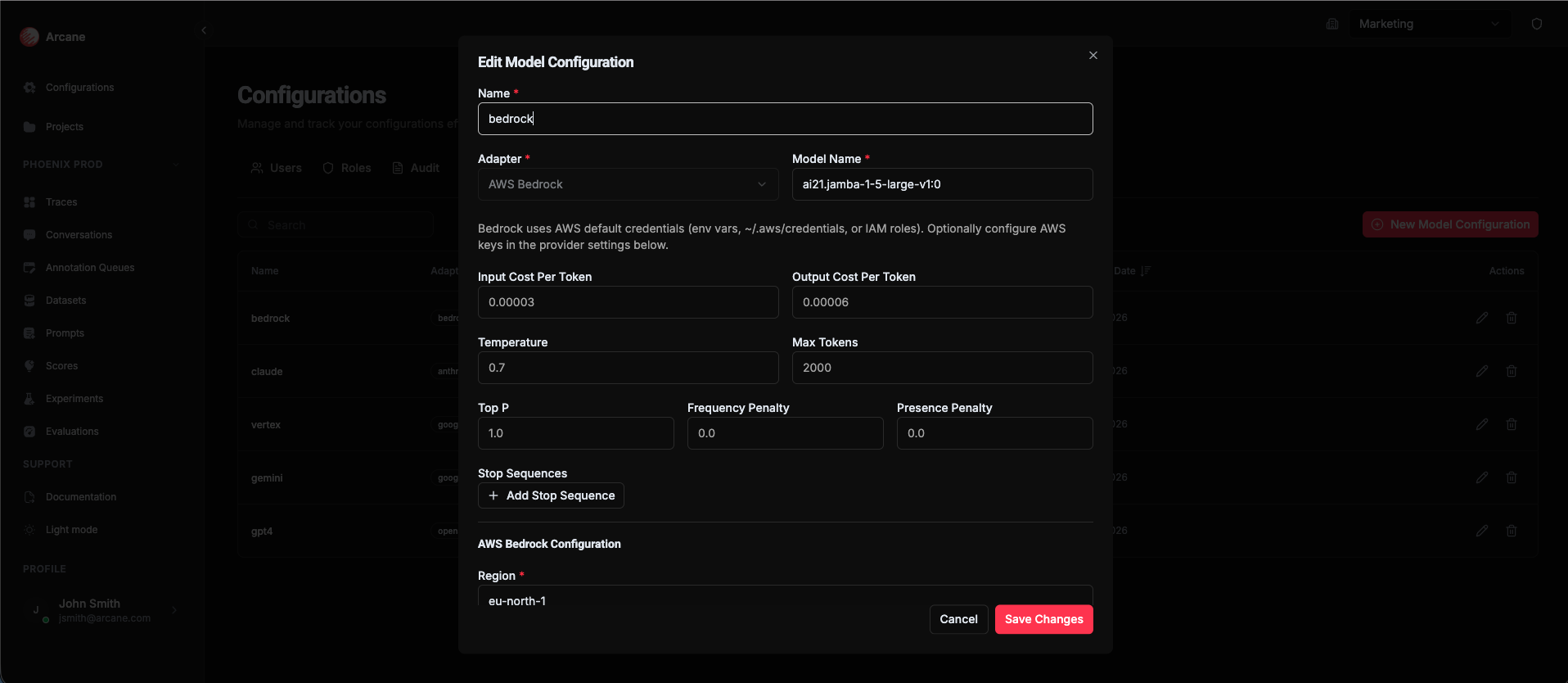Click the Documentation icon in sidebar
Viewport: 1568px width, 683px height.
pyautogui.click(x=29, y=497)
